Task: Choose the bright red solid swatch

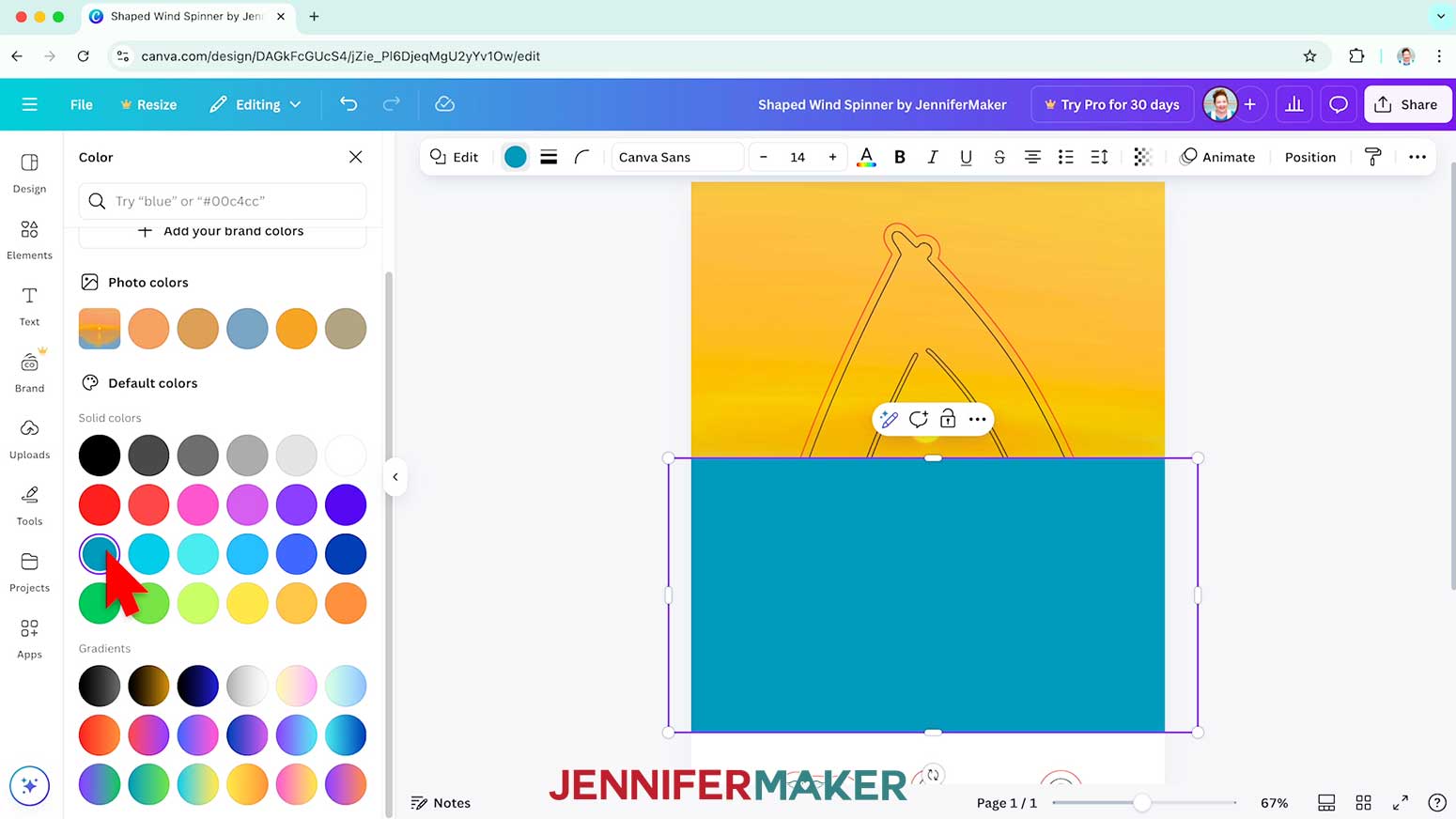Action: point(100,505)
